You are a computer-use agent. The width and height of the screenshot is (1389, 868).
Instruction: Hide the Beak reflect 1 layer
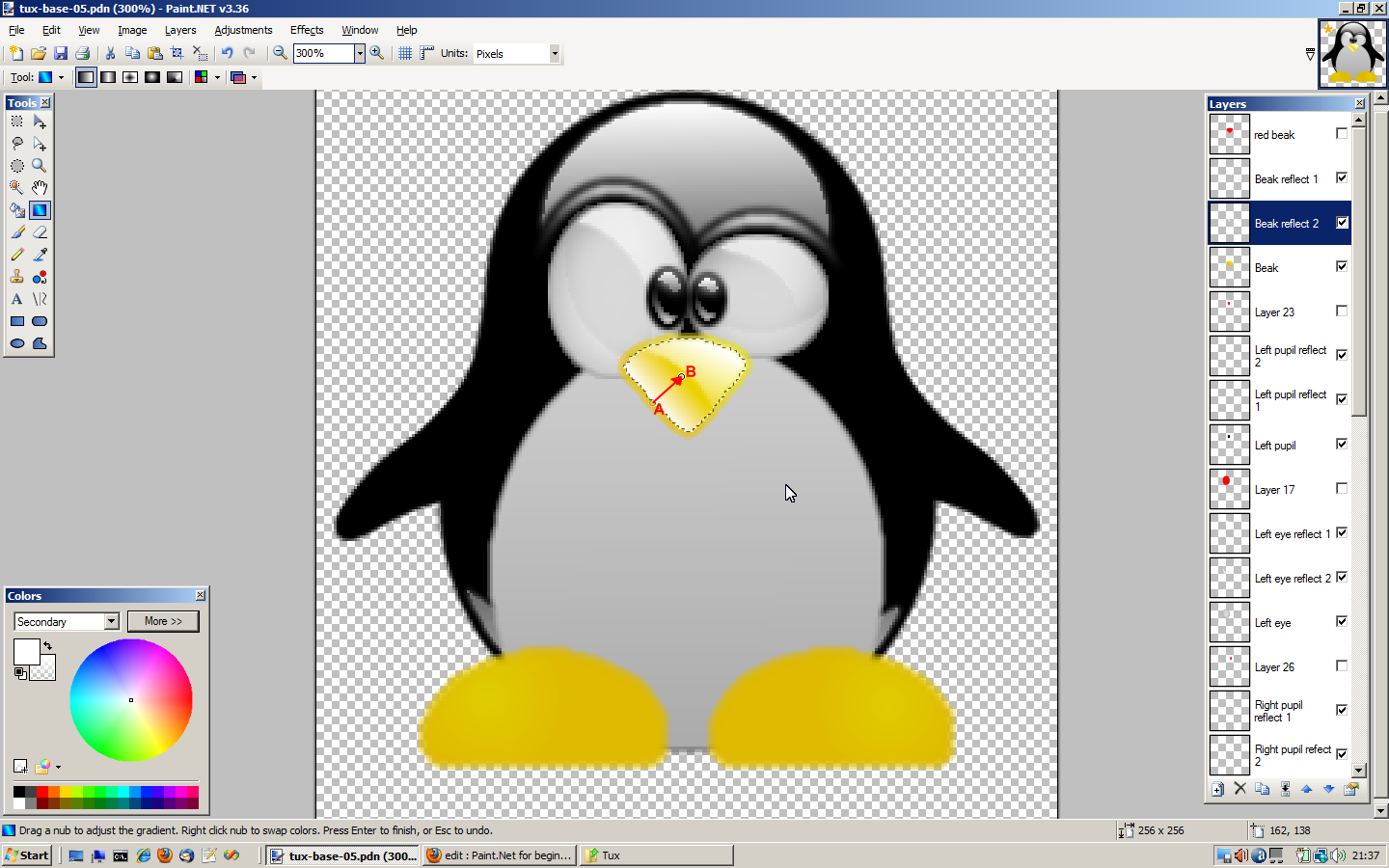point(1342,177)
